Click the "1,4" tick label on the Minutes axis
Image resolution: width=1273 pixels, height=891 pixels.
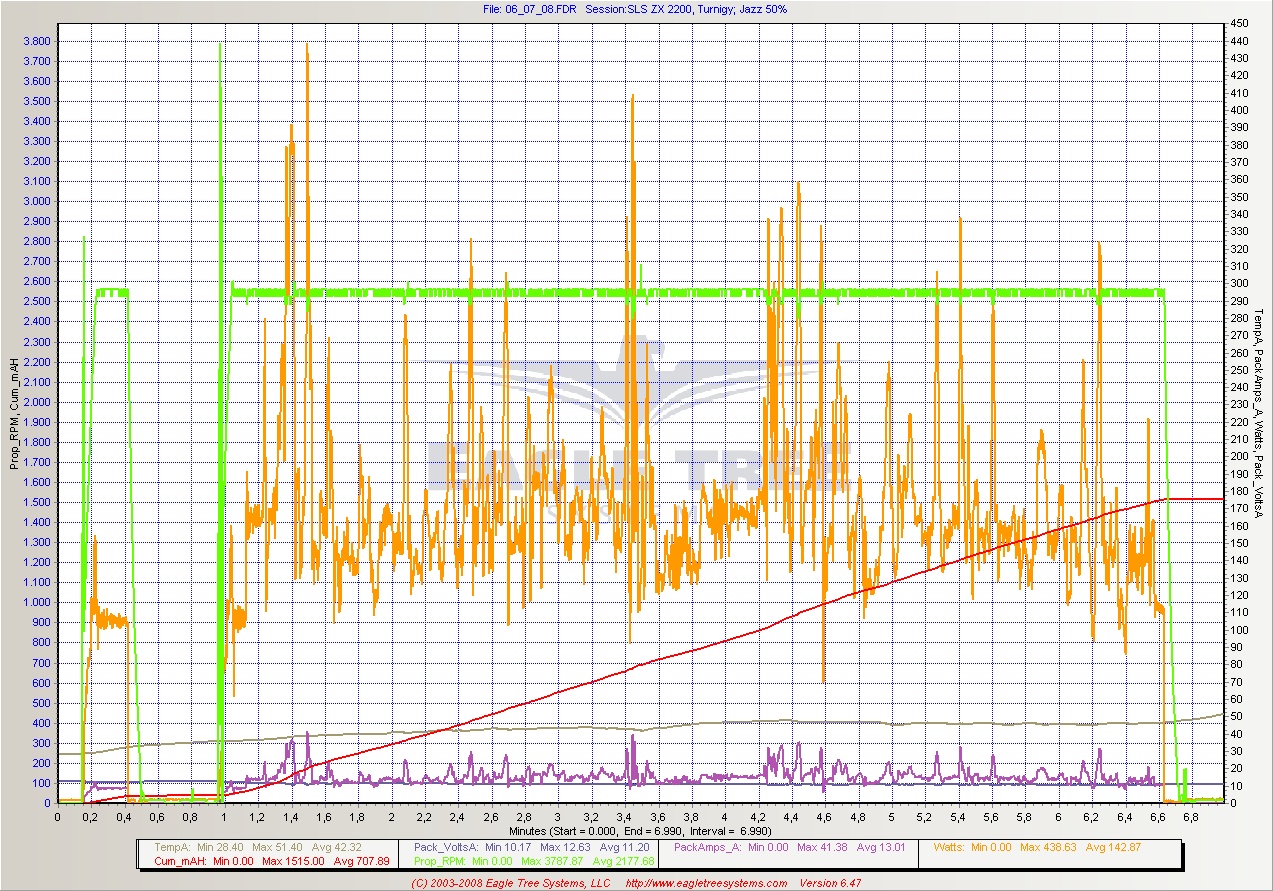tap(291, 816)
